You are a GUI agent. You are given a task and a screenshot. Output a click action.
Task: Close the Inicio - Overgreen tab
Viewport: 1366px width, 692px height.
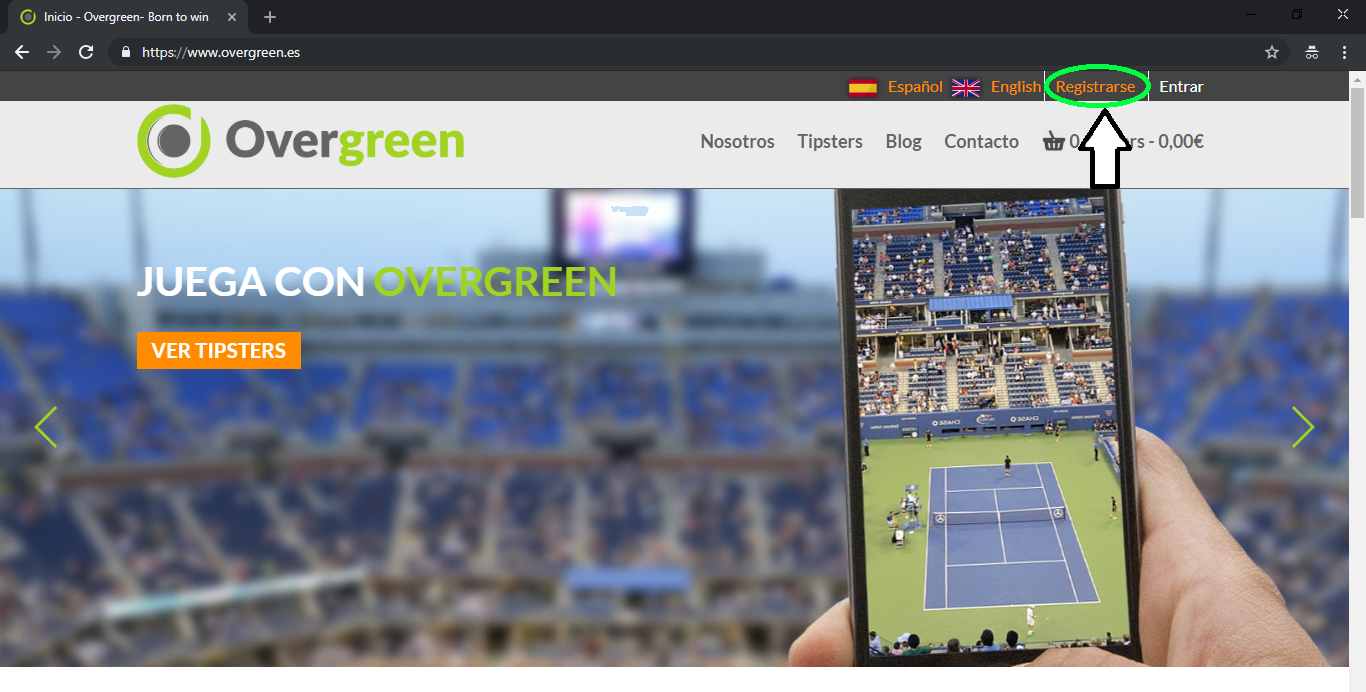(232, 17)
